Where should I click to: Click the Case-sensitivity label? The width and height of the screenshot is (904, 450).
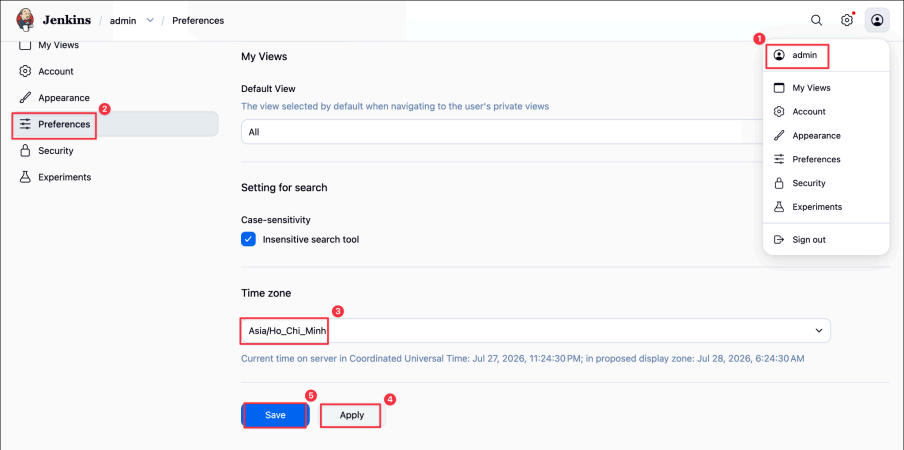point(276,220)
